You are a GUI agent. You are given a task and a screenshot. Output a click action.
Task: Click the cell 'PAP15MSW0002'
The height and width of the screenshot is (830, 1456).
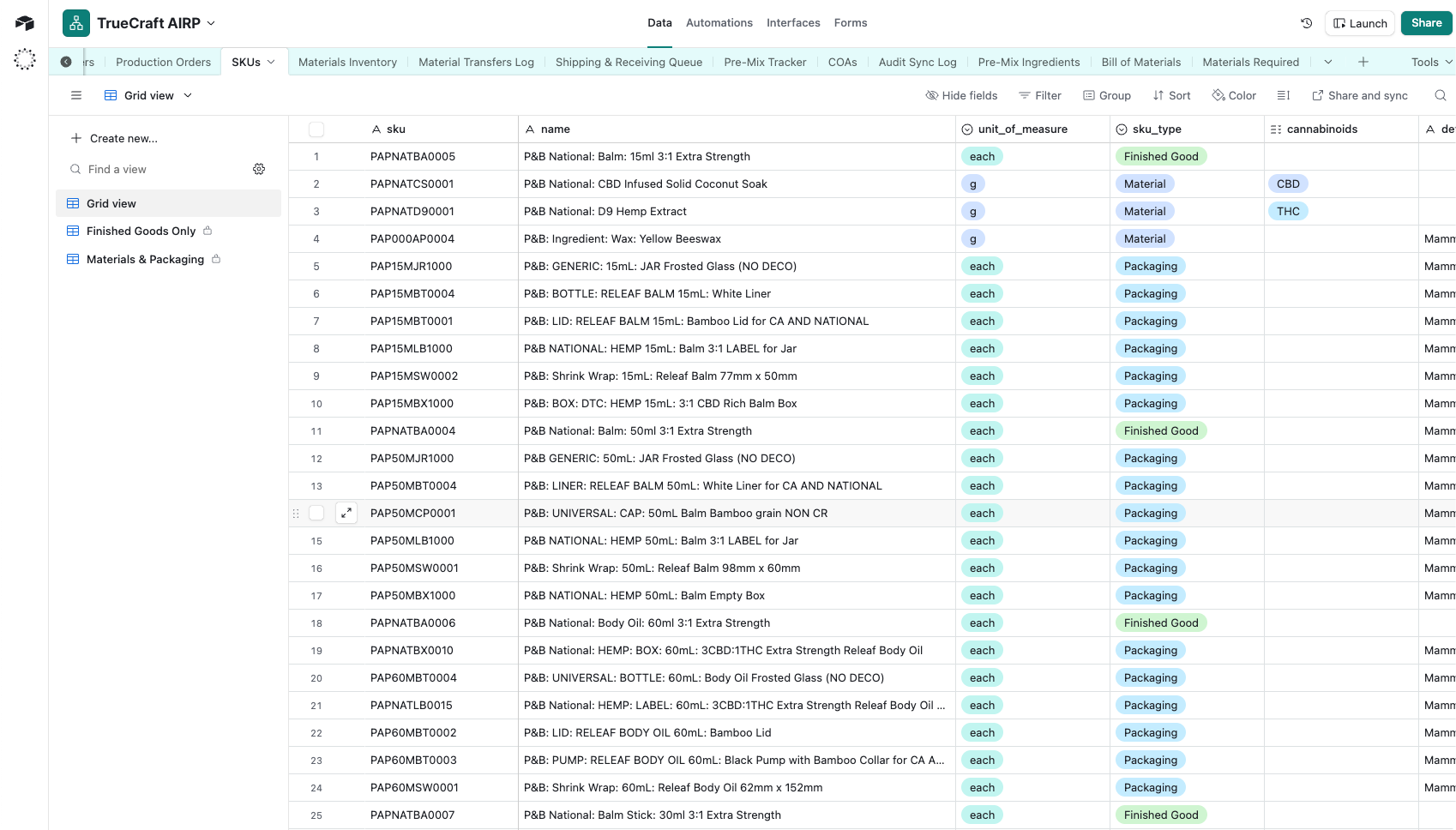[414, 376]
